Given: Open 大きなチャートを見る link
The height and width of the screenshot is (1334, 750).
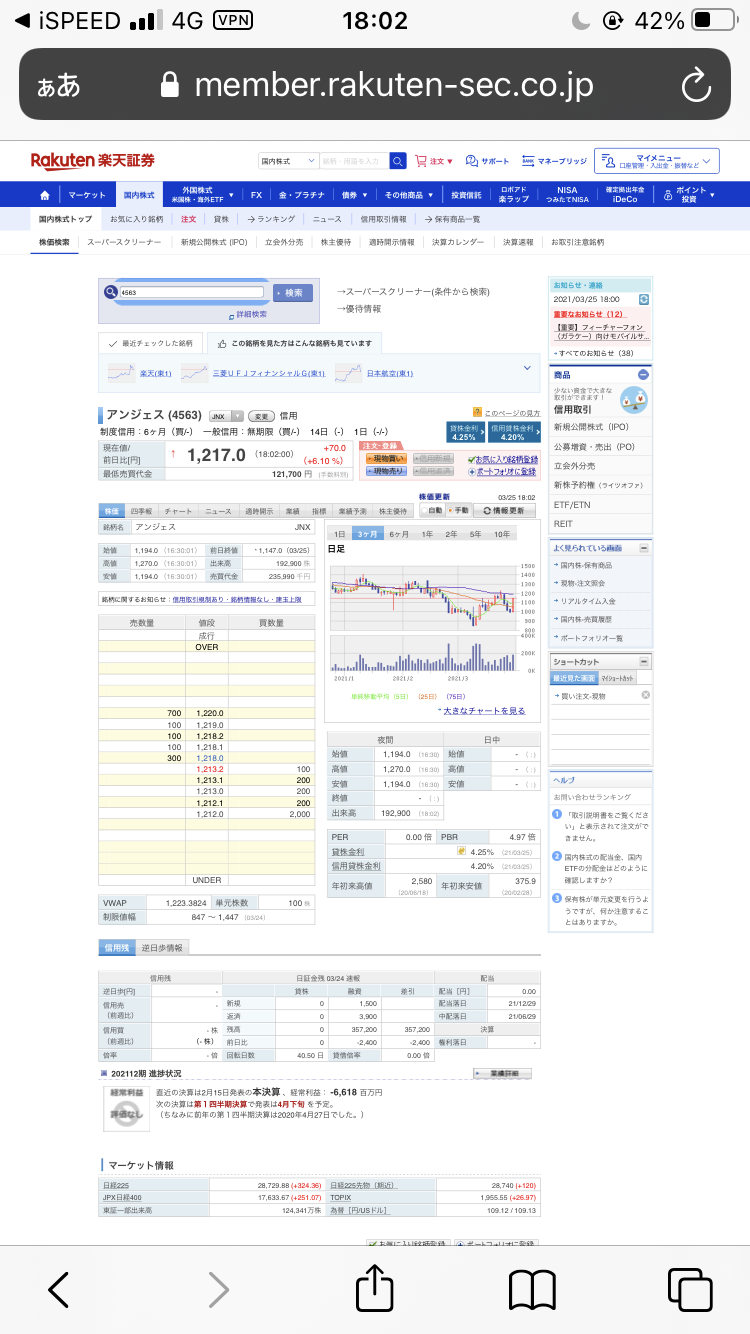Looking at the screenshot, I should [x=484, y=710].
